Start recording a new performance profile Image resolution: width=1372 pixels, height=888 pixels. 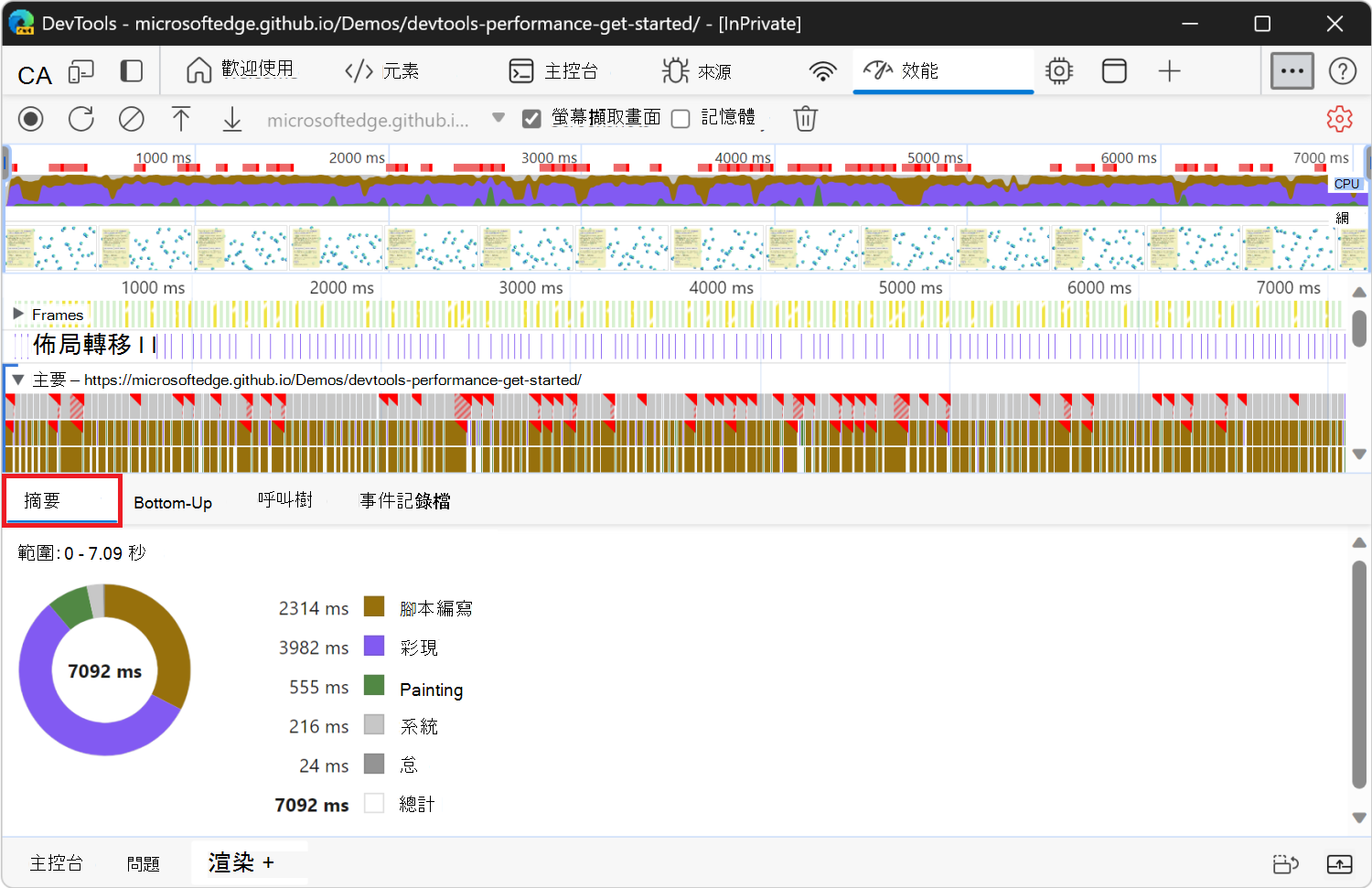tap(30, 118)
